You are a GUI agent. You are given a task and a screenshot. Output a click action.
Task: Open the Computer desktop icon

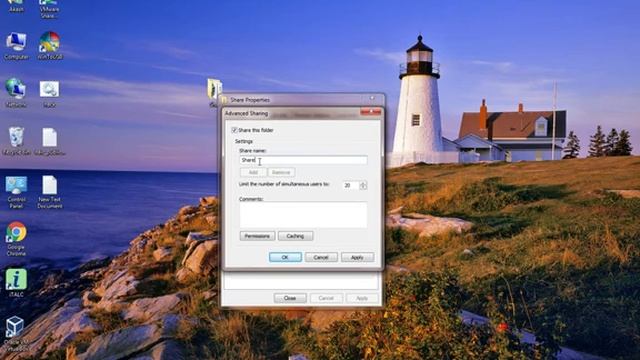coord(16,46)
